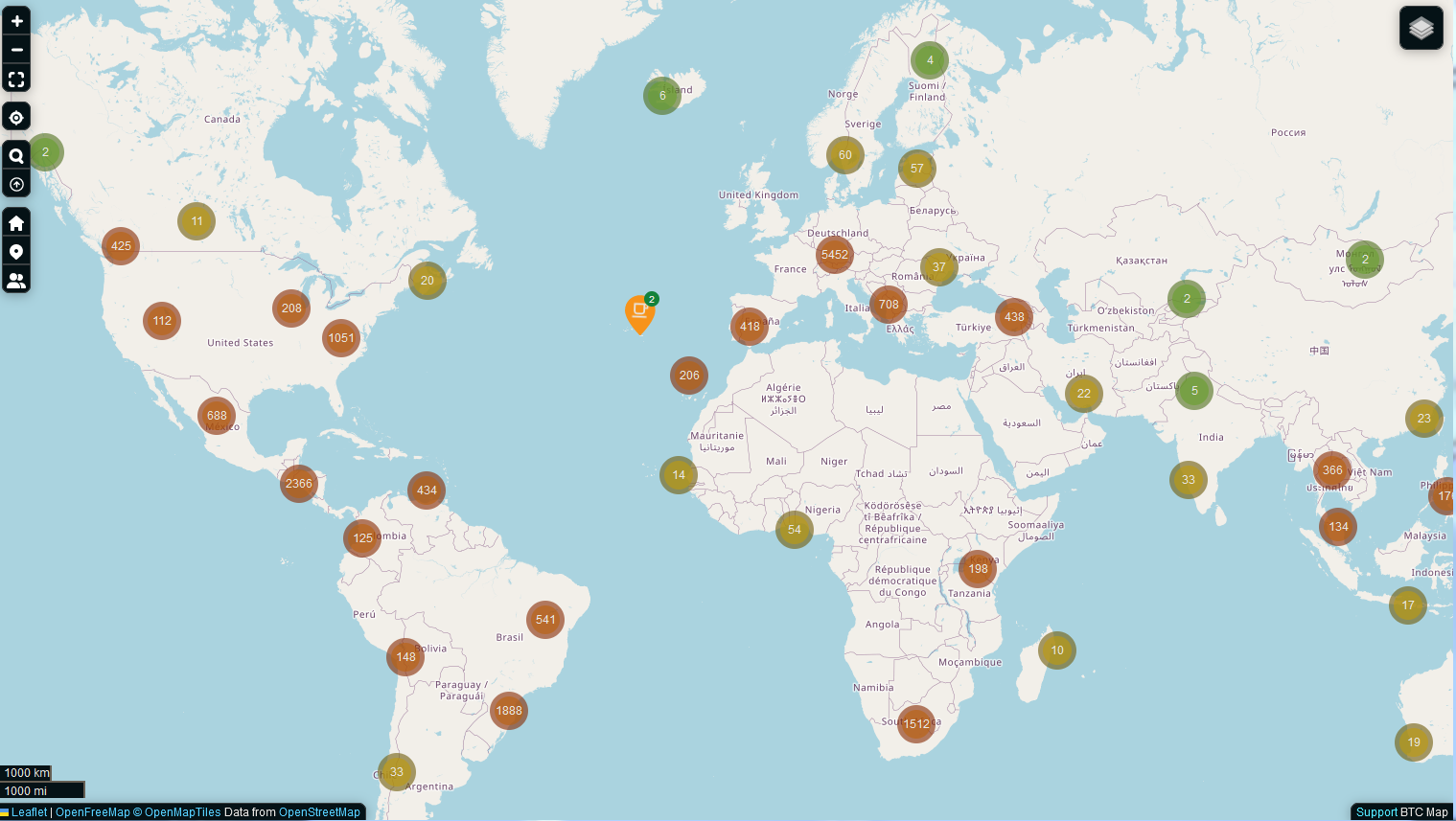The height and width of the screenshot is (821, 1456).
Task: Open the Leaflet attribution link
Action: tap(29, 812)
